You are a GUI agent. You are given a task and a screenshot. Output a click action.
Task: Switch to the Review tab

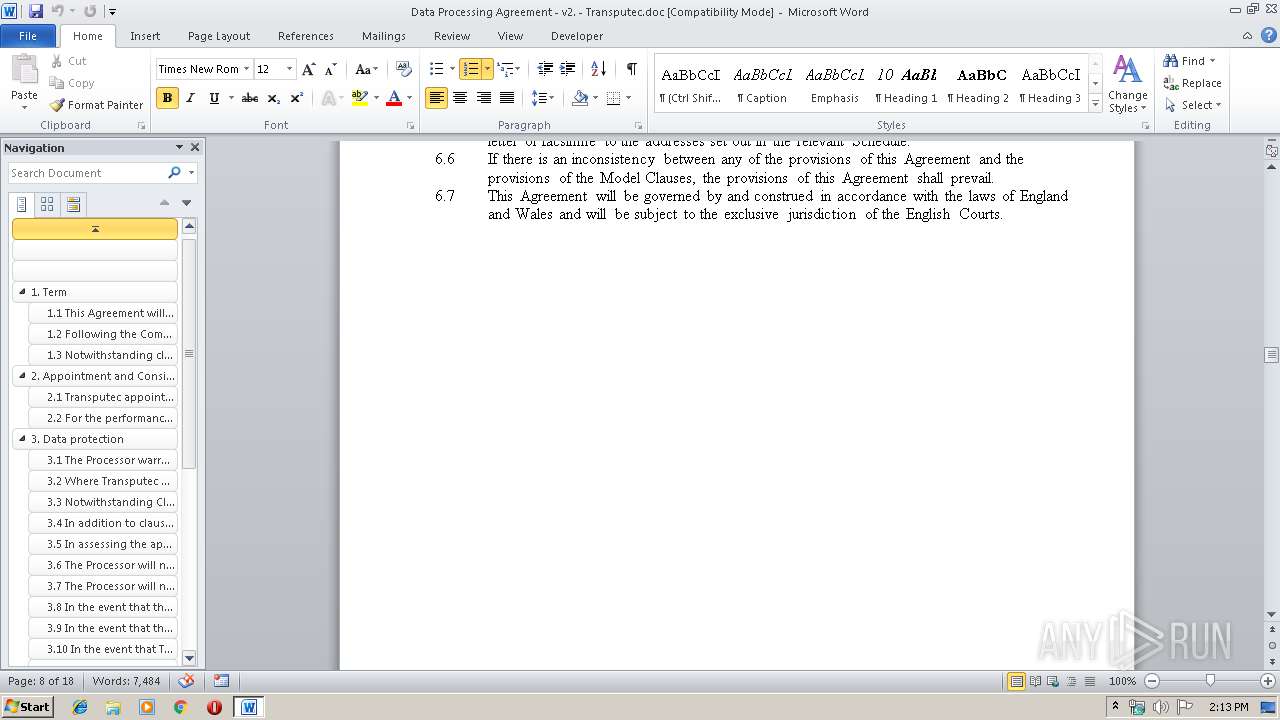(x=452, y=36)
